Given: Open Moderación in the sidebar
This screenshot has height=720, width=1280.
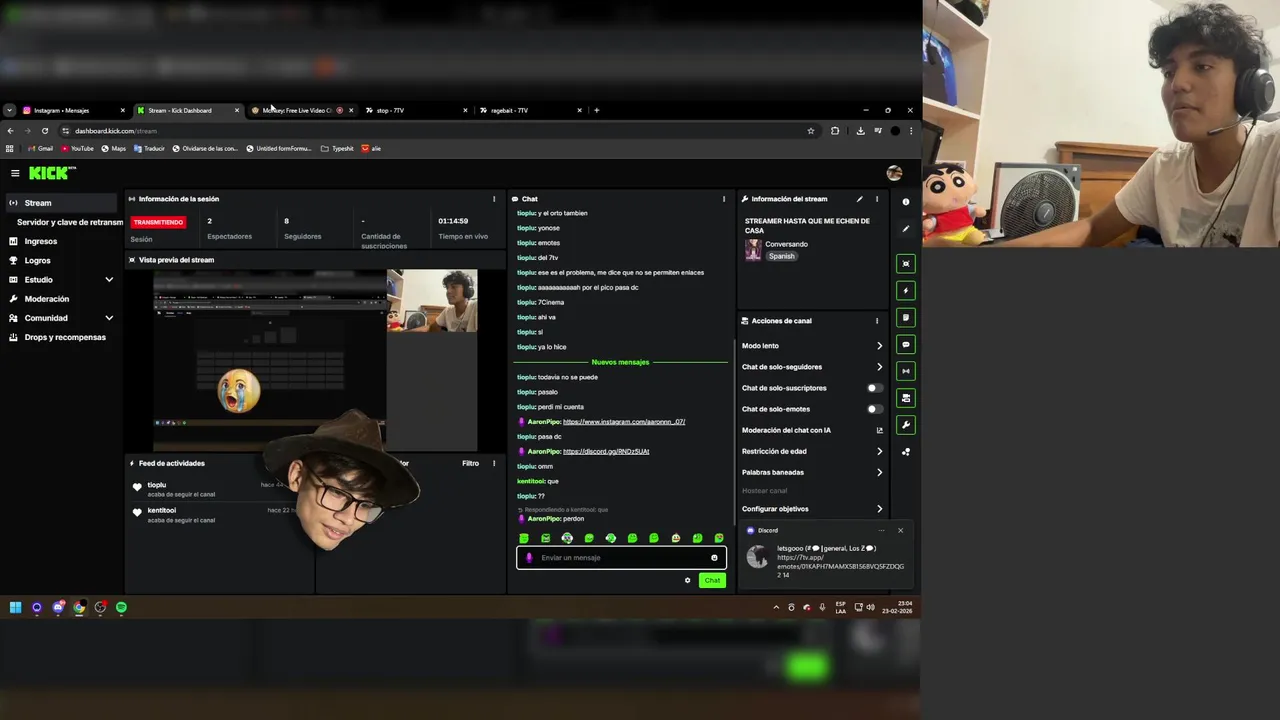Looking at the screenshot, I should 47,299.
